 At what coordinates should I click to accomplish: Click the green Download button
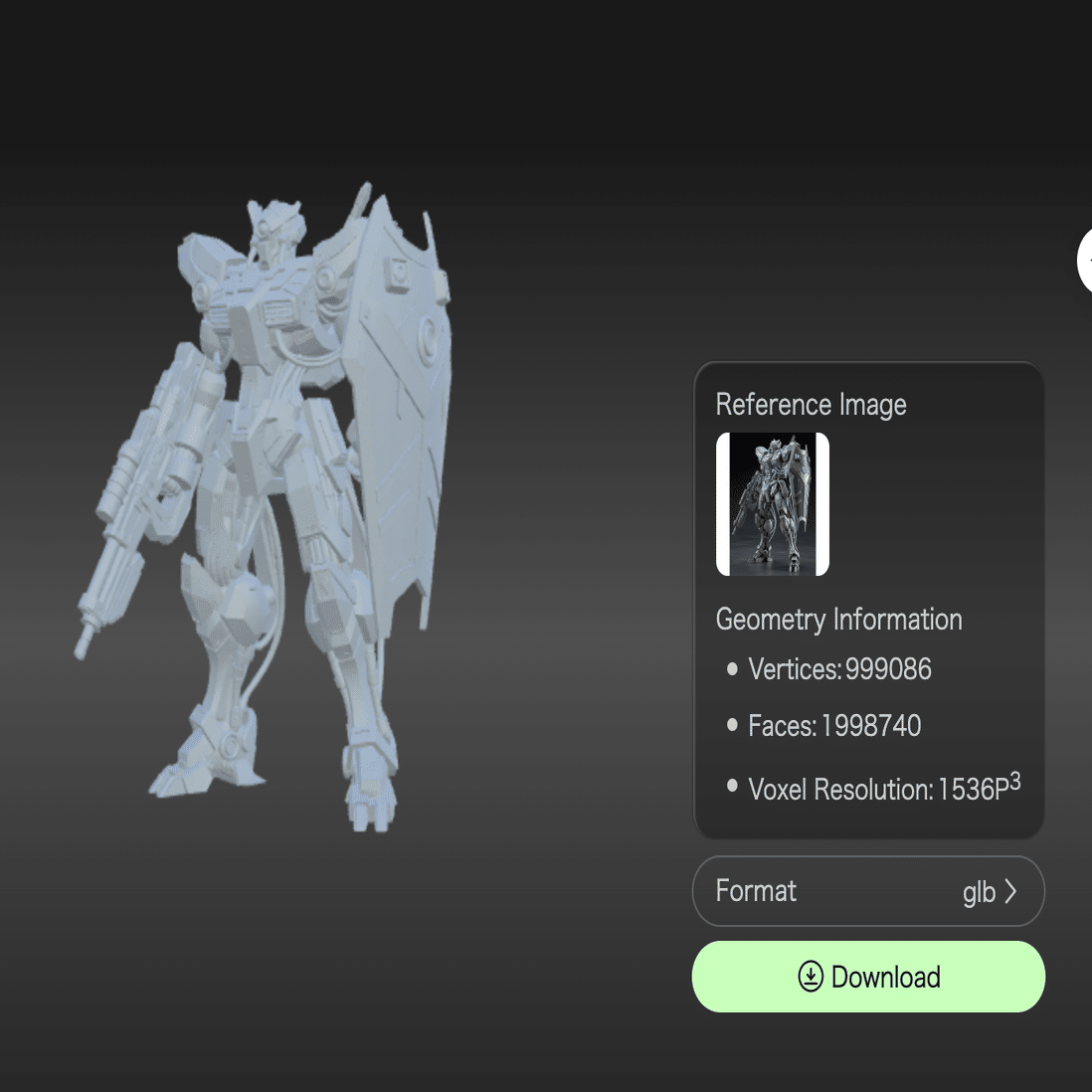[868, 977]
